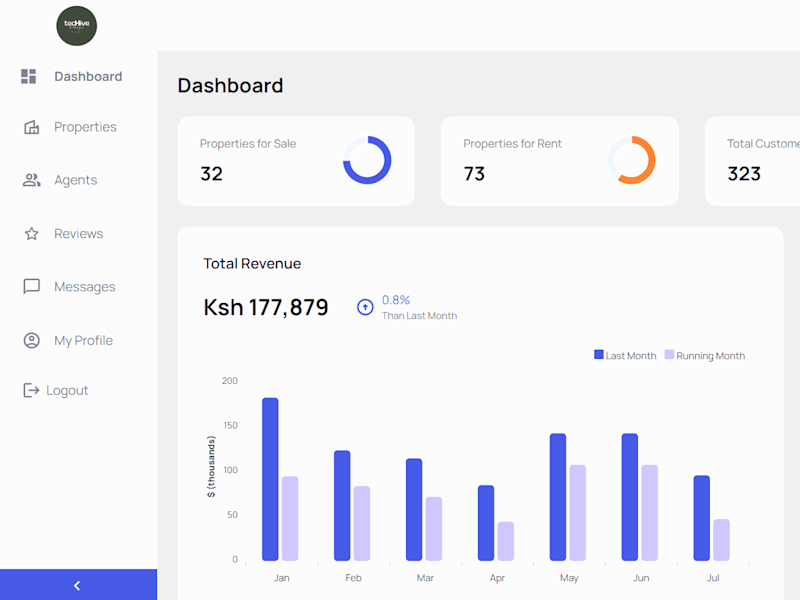
Task: Click the Reviews star icon
Action: click(x=32, y=234)
